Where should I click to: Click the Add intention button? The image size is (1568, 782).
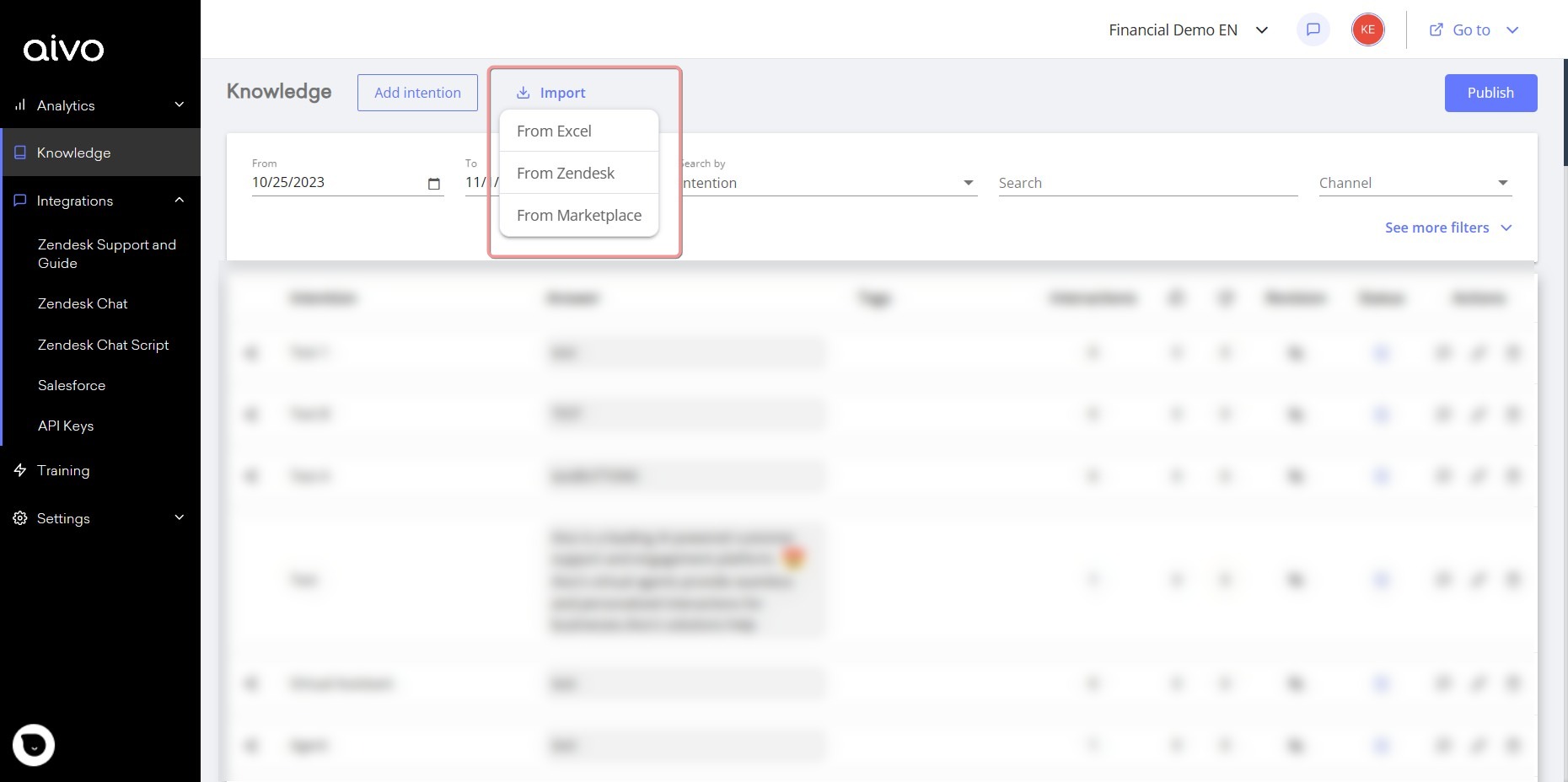tap(417, 93)
